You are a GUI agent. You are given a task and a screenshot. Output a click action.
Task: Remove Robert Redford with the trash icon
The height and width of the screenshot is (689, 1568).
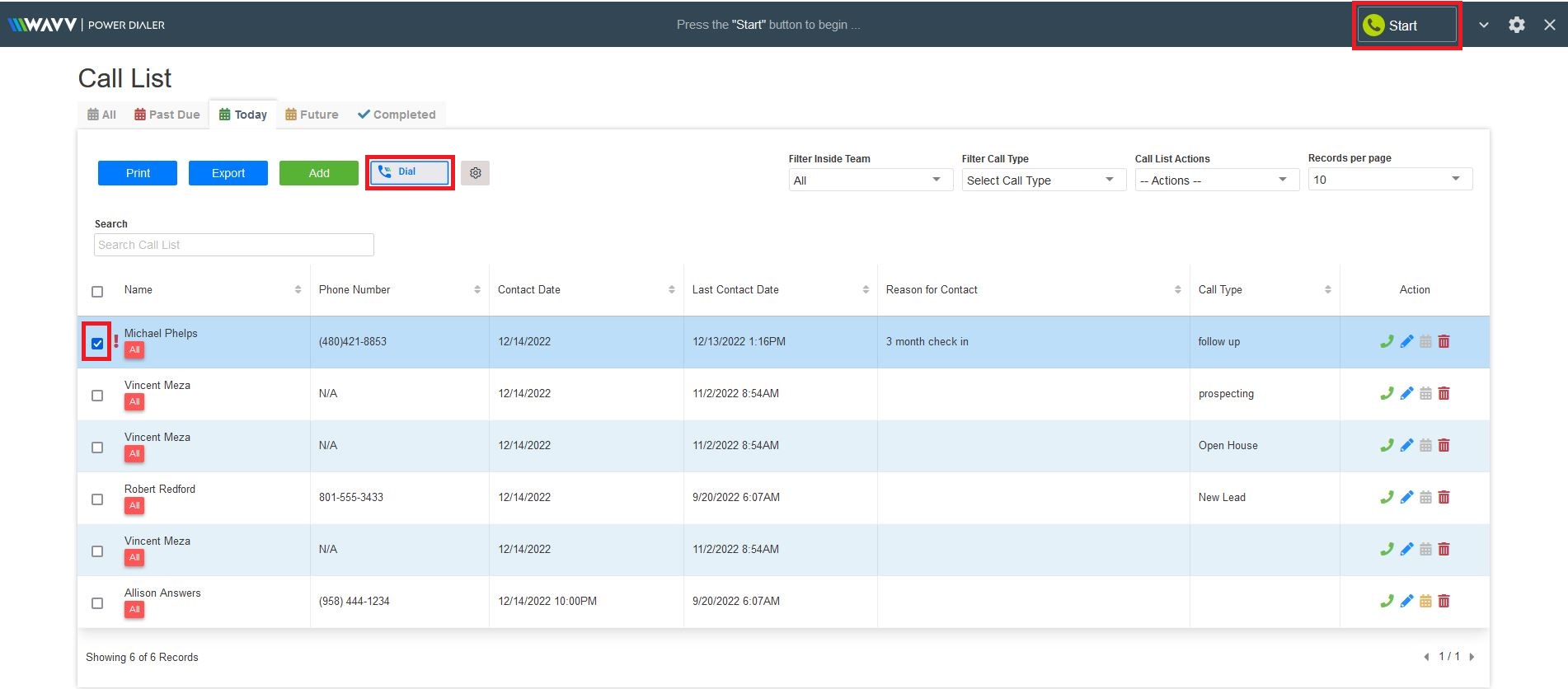pyautogui.click(x=1444, y=497)
